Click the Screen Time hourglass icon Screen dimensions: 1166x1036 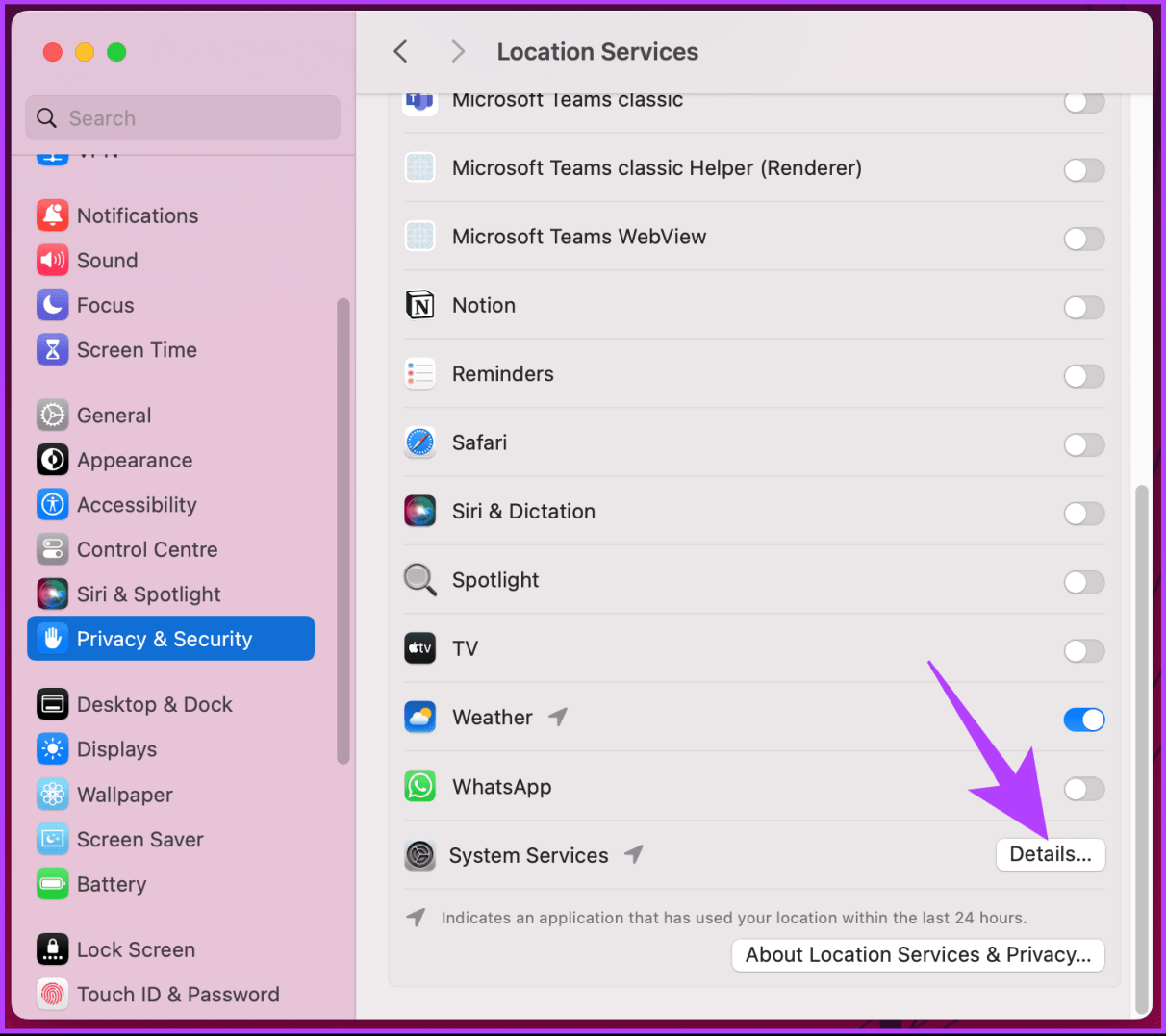[x=53, y=350]
